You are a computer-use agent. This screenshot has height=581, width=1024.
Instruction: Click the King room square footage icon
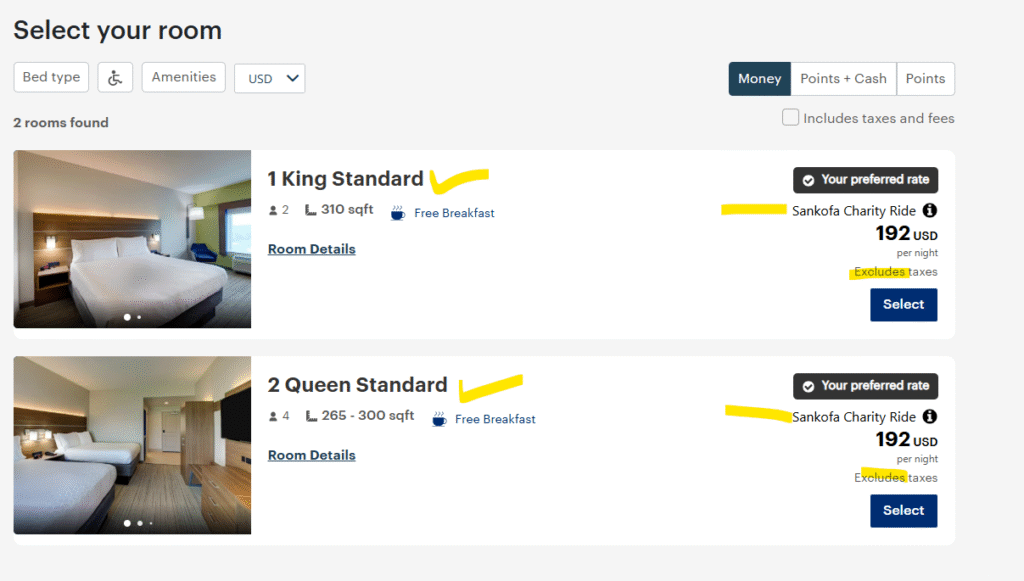point(311,211)
